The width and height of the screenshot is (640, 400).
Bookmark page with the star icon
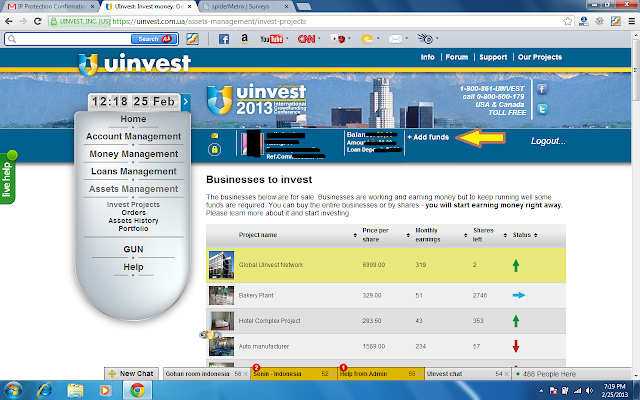coord(567,21)
